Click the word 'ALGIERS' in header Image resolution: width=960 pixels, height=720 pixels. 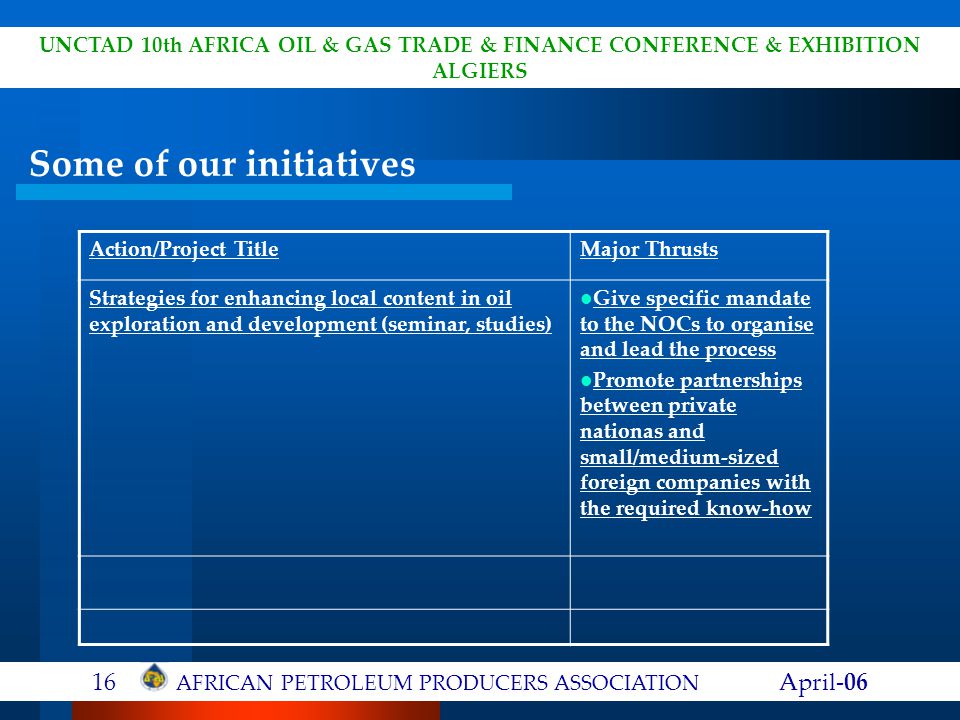pyautogui.click(x=479, y=71)
